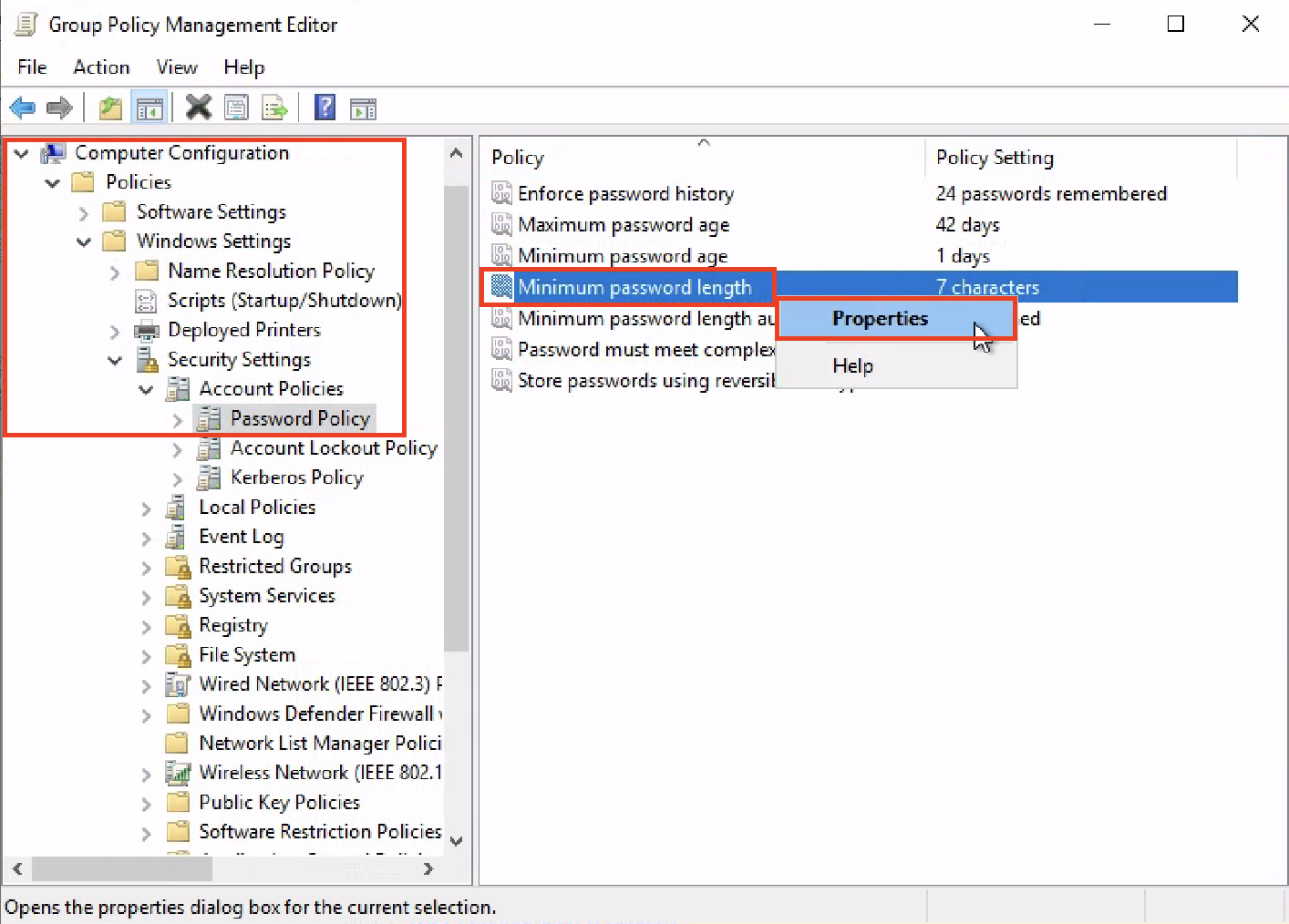Click the Maximum password age policy icon

pos(501,224)
